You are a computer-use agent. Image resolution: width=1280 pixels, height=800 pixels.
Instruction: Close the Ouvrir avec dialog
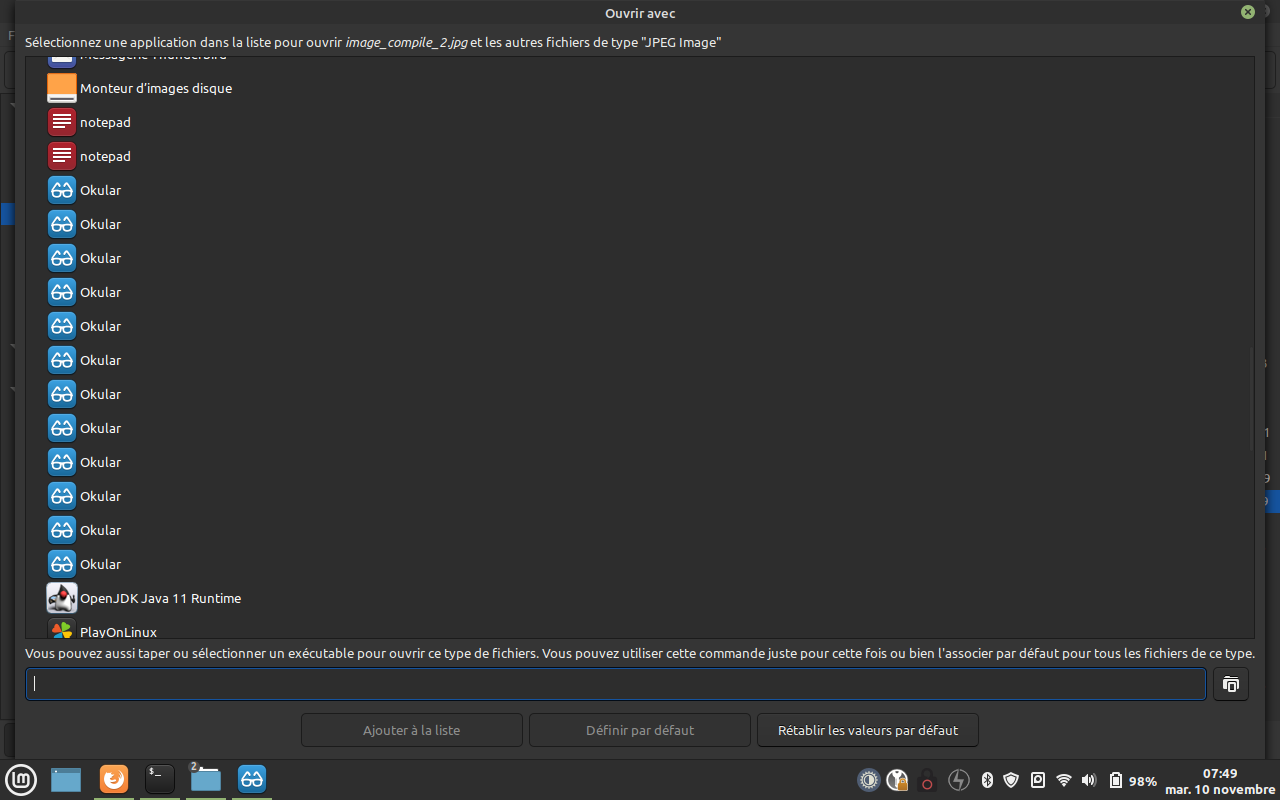coord(1248,12)
